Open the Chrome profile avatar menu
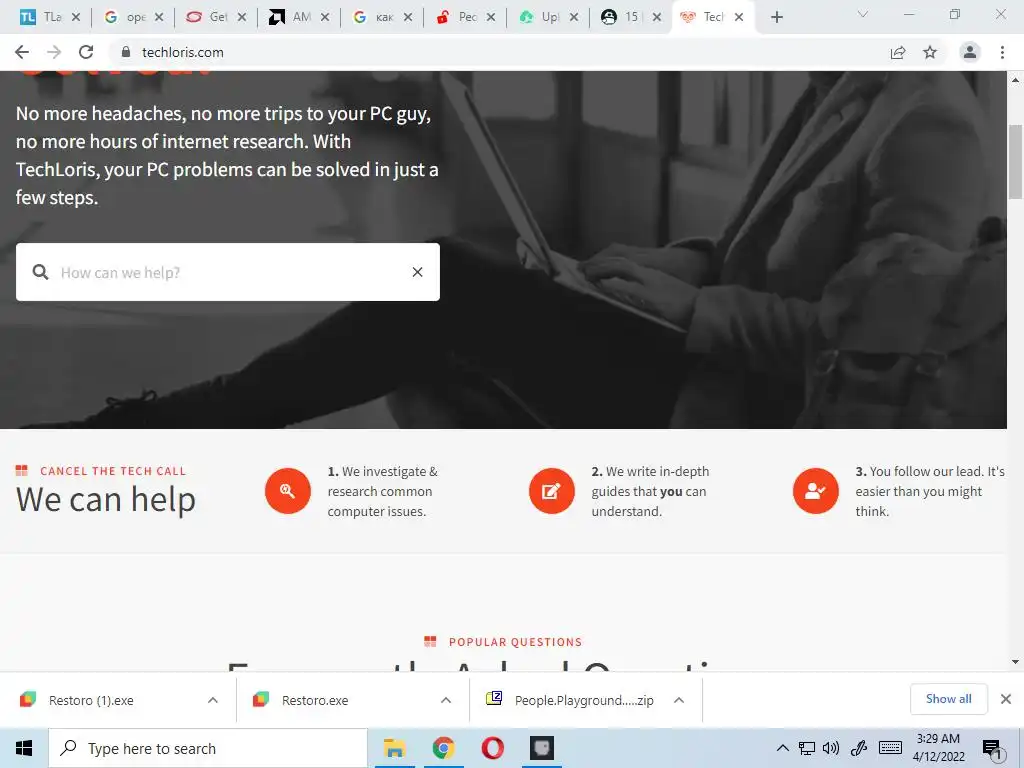Image resolution: width=1024 pixels, height=768 pixels. click(970, 52)
